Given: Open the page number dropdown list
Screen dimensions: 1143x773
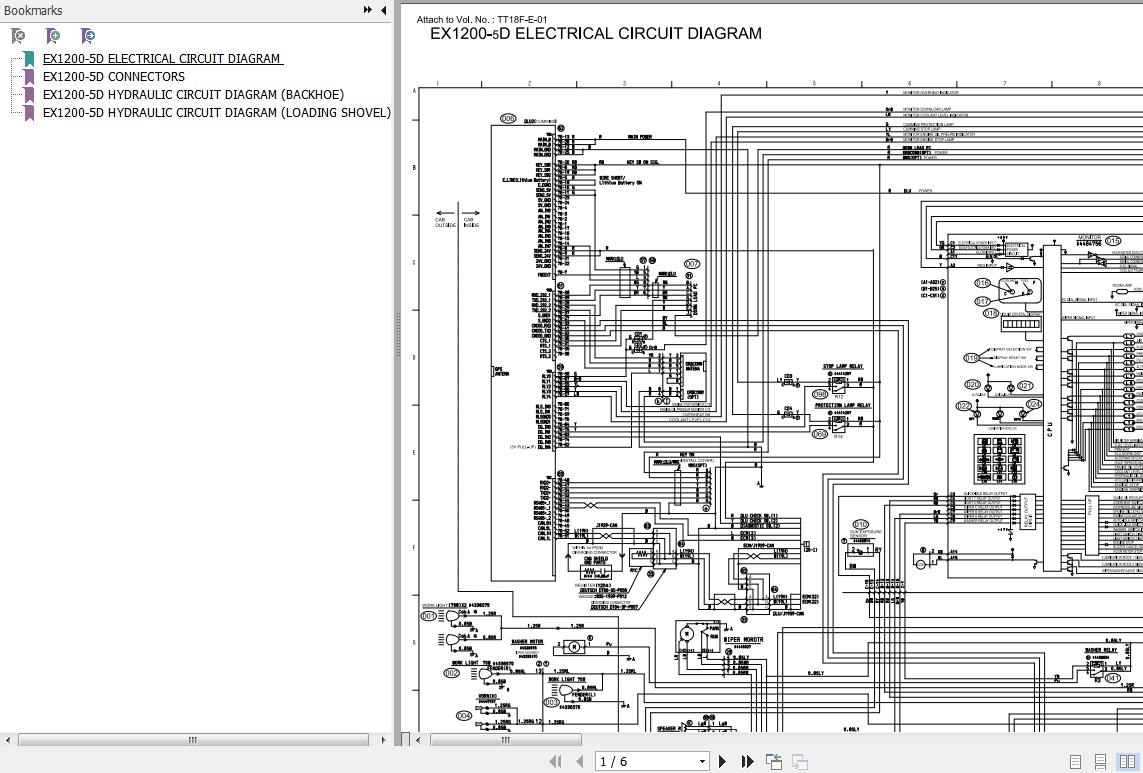Looking at the screenshot, I should [702, 762].
